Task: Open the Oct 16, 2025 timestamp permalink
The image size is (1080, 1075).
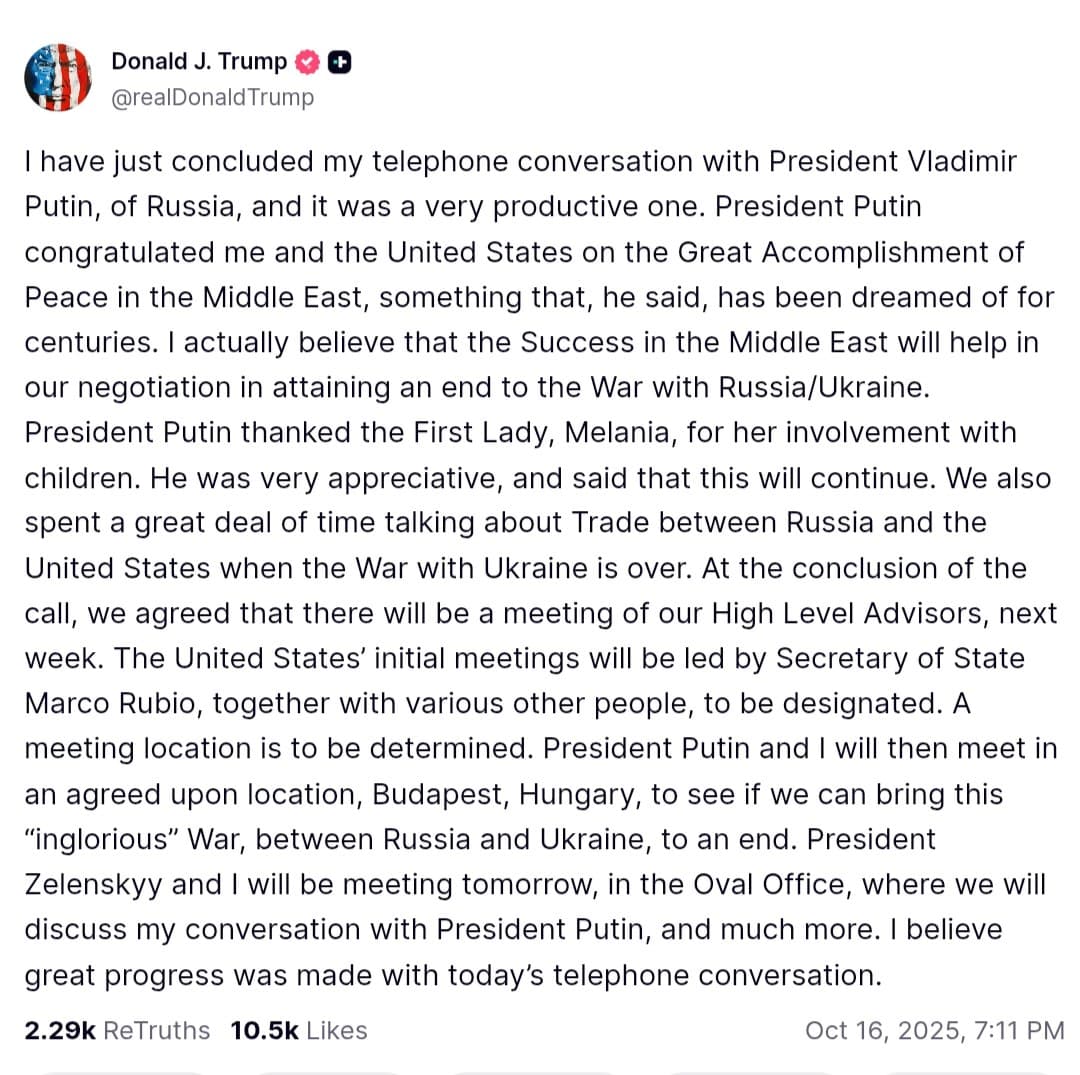Action: (x=933, y=1030)
